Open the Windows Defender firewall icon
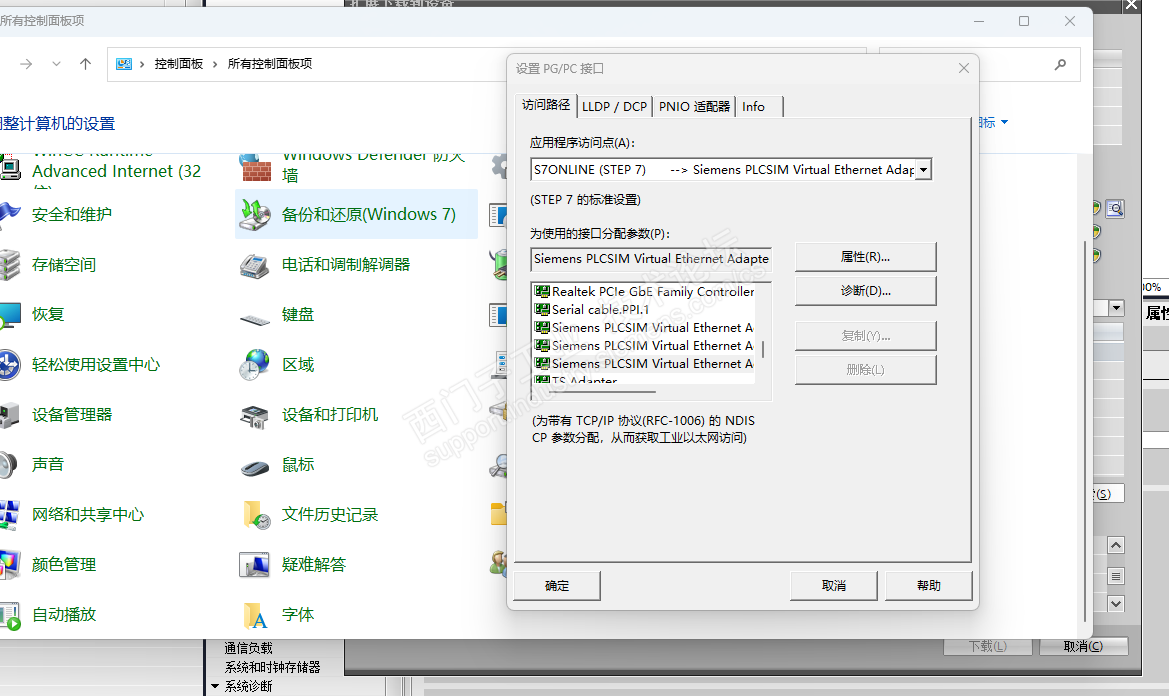1169x696 pixels. click(256, 167)
